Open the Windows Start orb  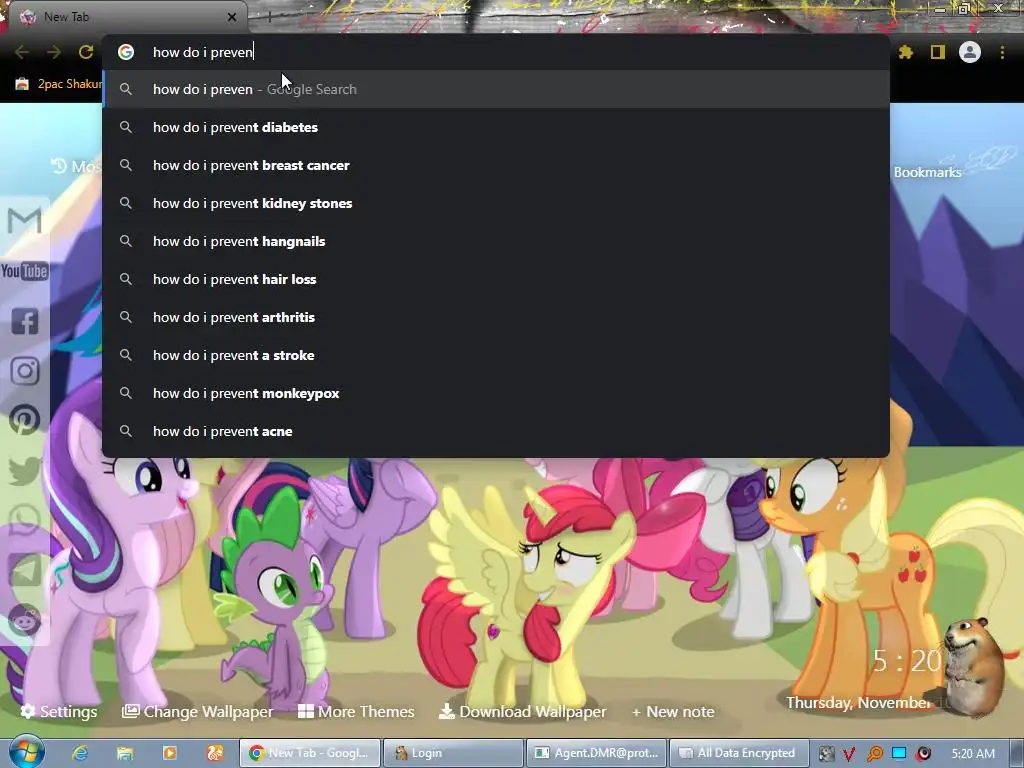[x=26, y=752]
